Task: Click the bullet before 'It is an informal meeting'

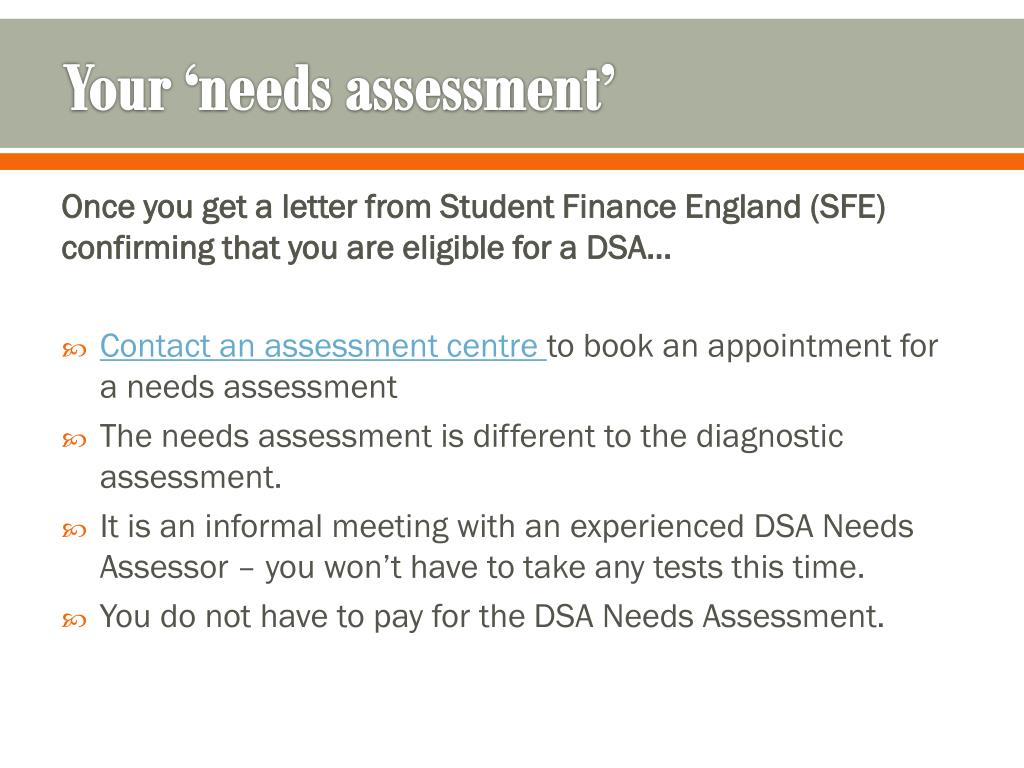Action: point(75,529)
